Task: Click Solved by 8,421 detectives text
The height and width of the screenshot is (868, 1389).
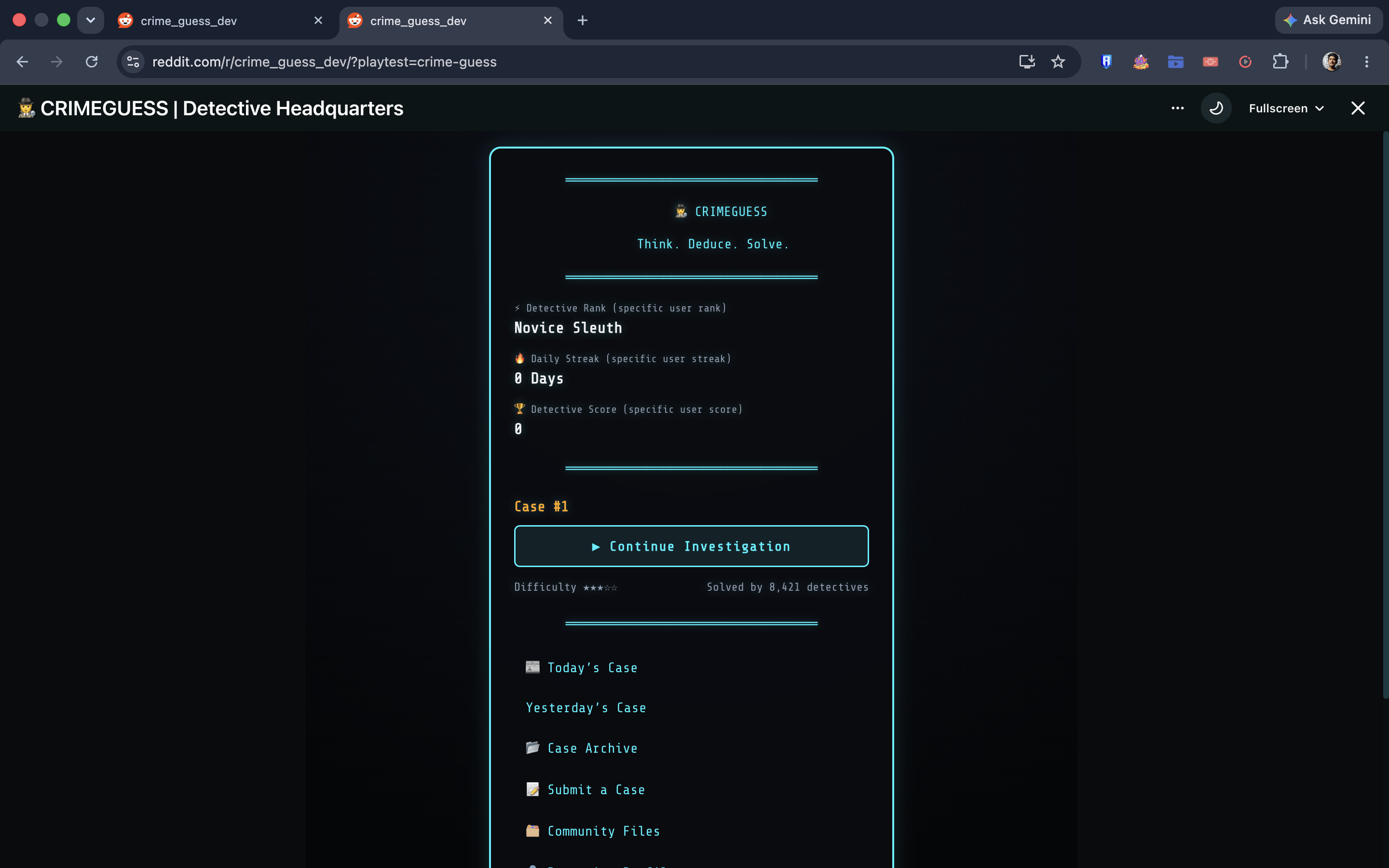Action: pos(787,587)
